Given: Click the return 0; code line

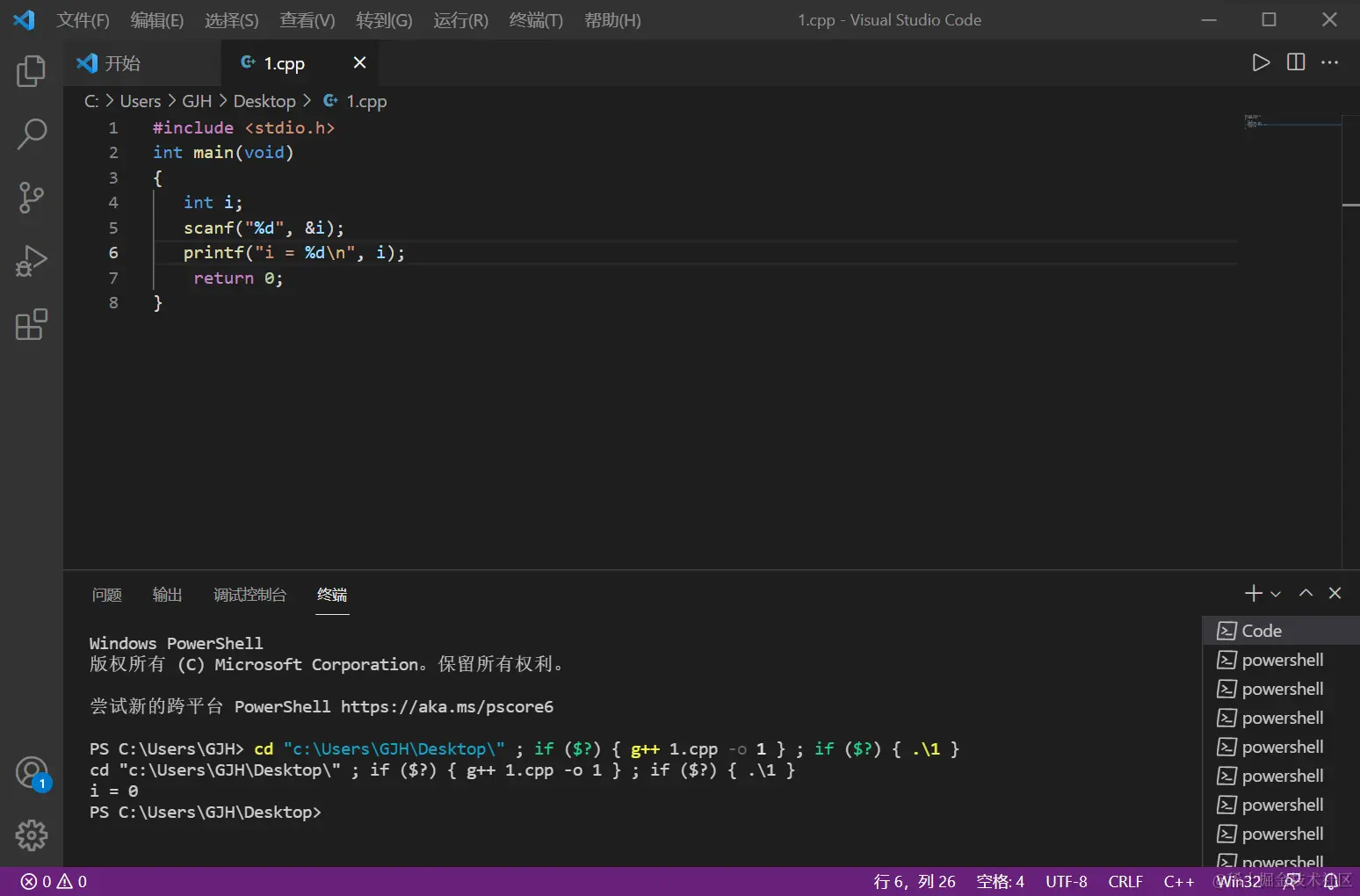Looking at the screenshot, I should tap(238, 278).
